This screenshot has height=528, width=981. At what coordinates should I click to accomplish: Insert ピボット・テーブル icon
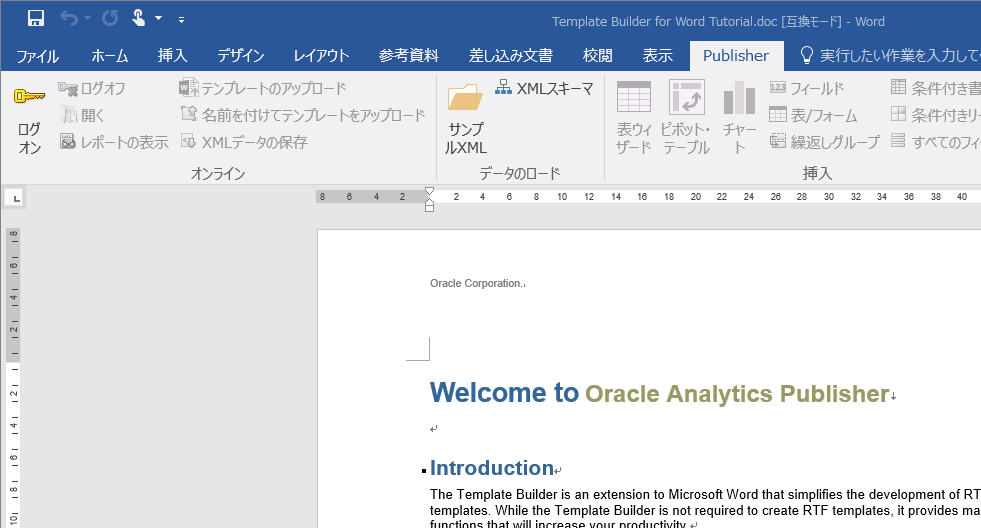(686, 97)
